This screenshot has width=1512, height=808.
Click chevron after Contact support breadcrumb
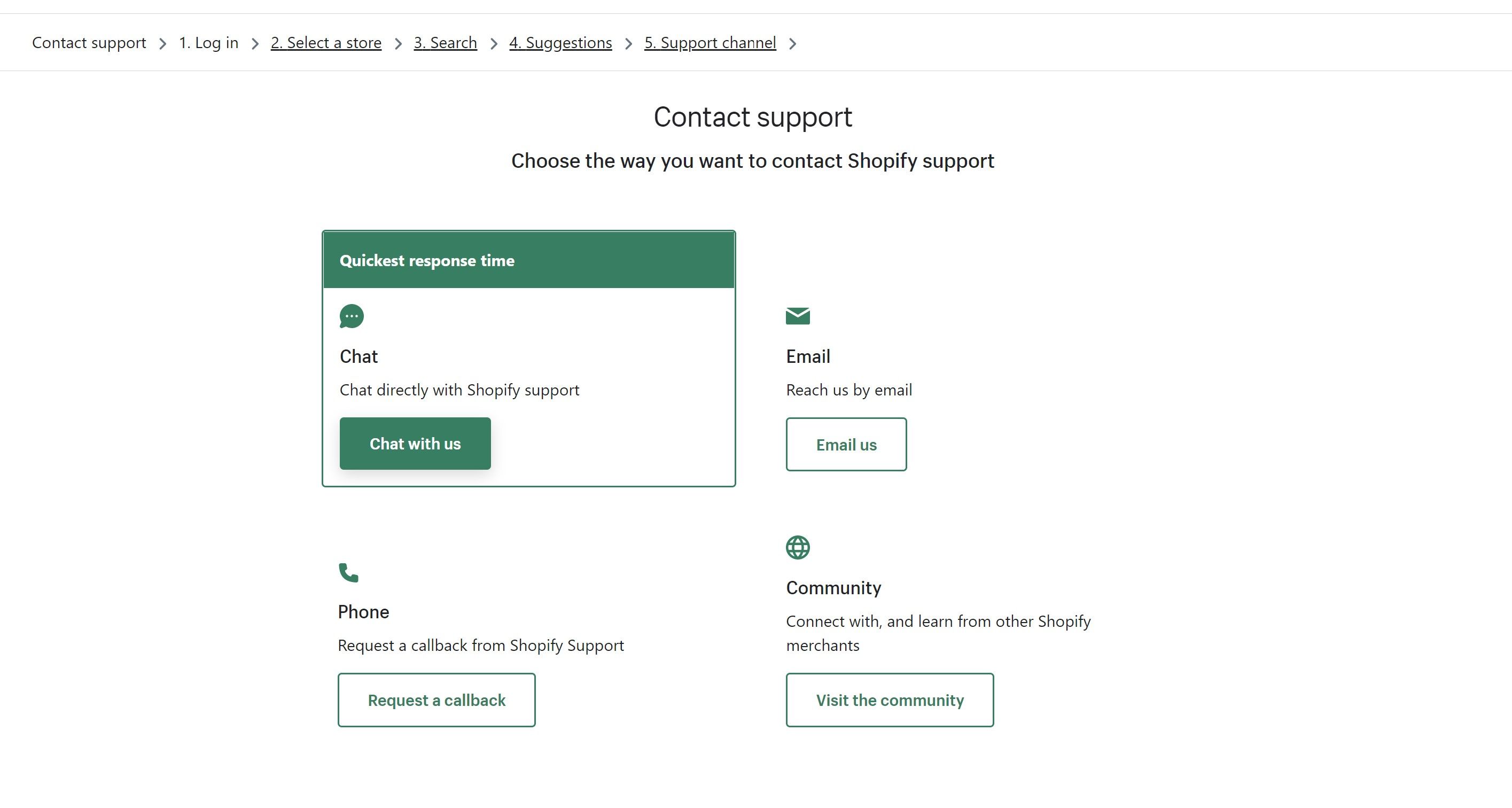tap(162, 44)
